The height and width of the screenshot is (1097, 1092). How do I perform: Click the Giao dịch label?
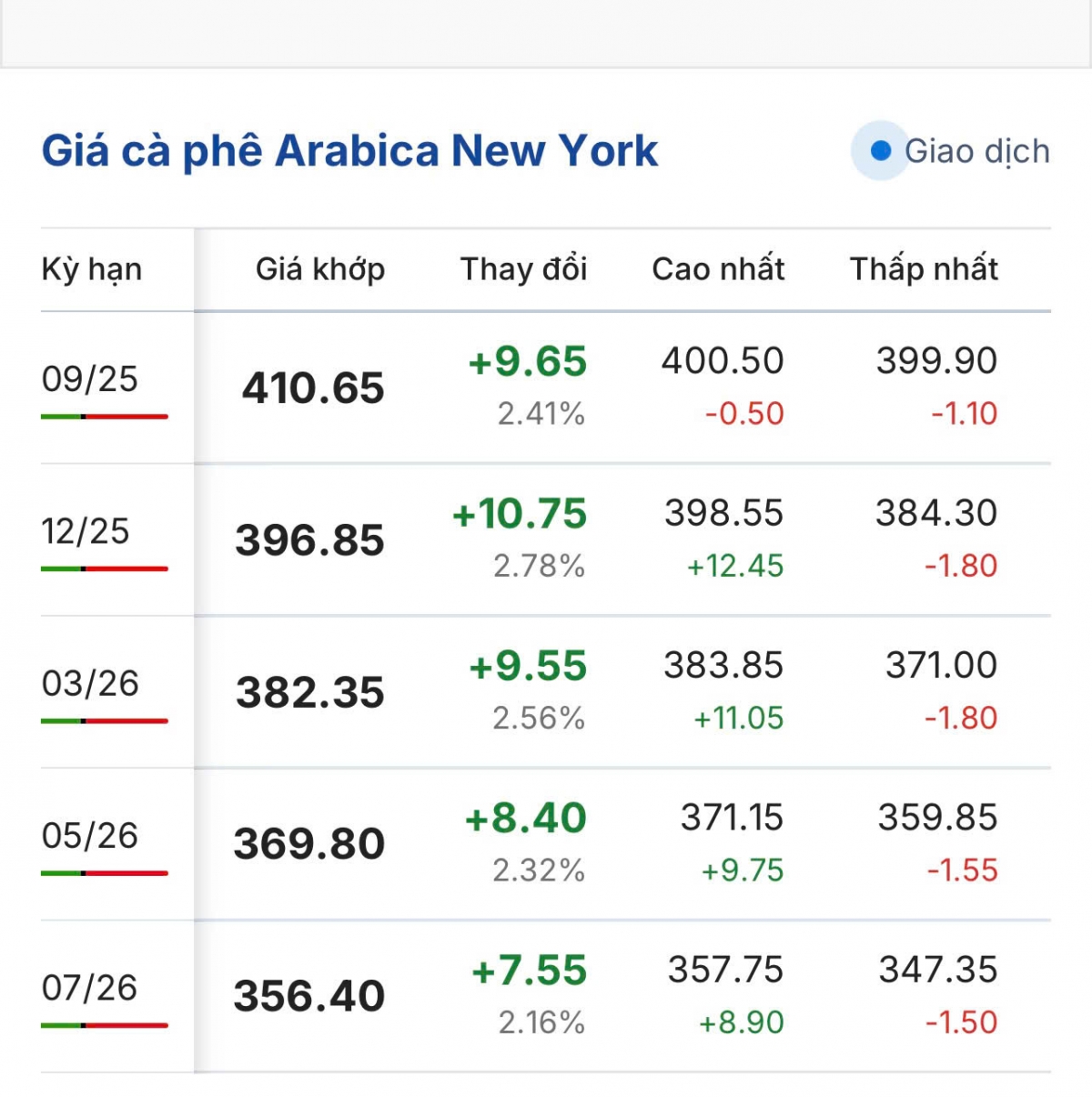click(x=976, y=151)
